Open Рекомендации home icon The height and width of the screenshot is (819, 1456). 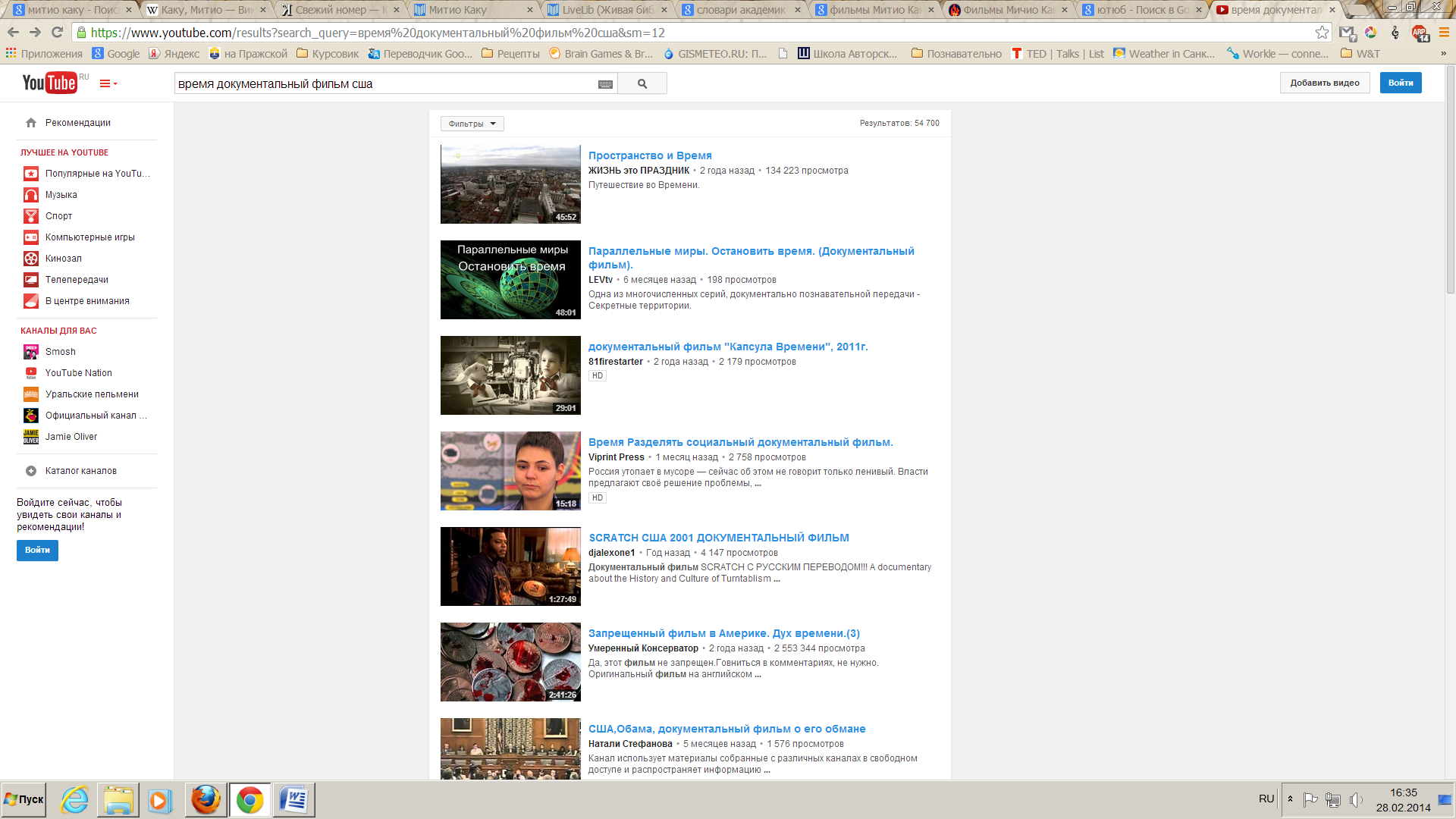tap(31, 123)
